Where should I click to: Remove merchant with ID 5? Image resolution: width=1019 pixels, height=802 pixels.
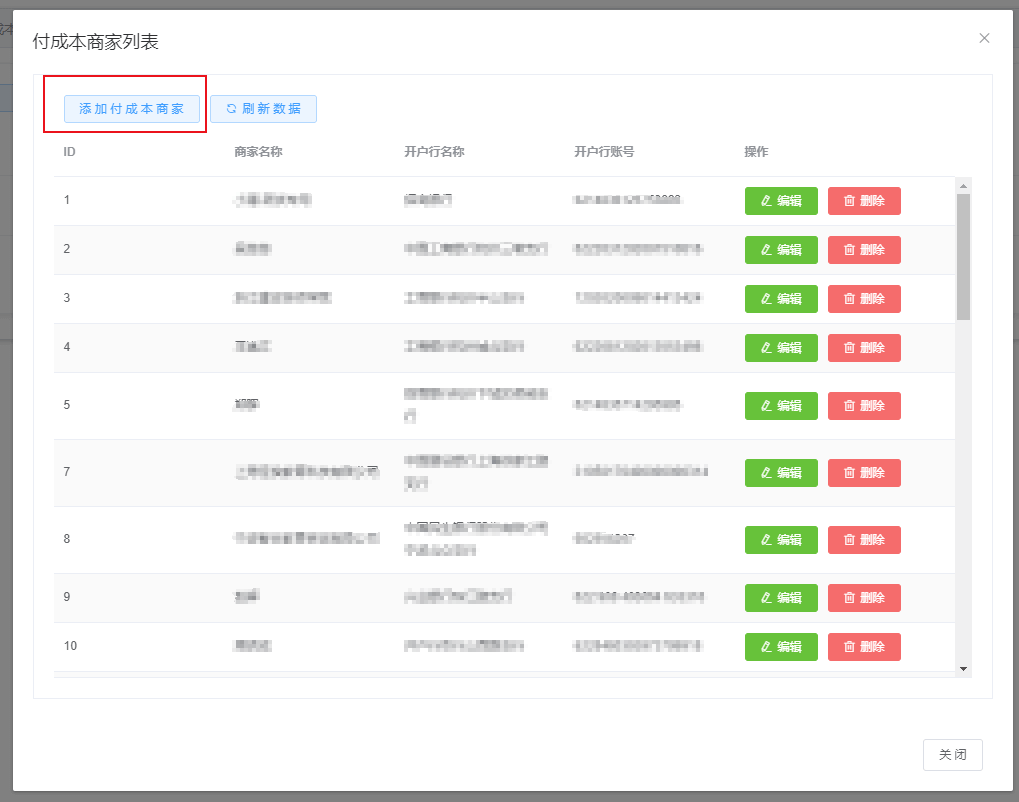864,406
